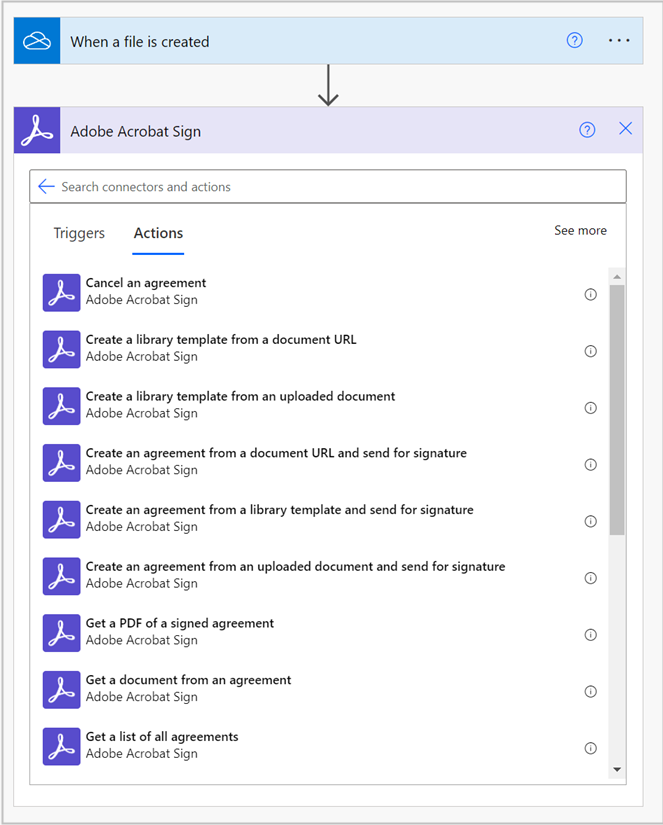Viewport: 663px width, 825px height.
Task: Click the actions list scrollbar down arrow
Action: (617, 770)
